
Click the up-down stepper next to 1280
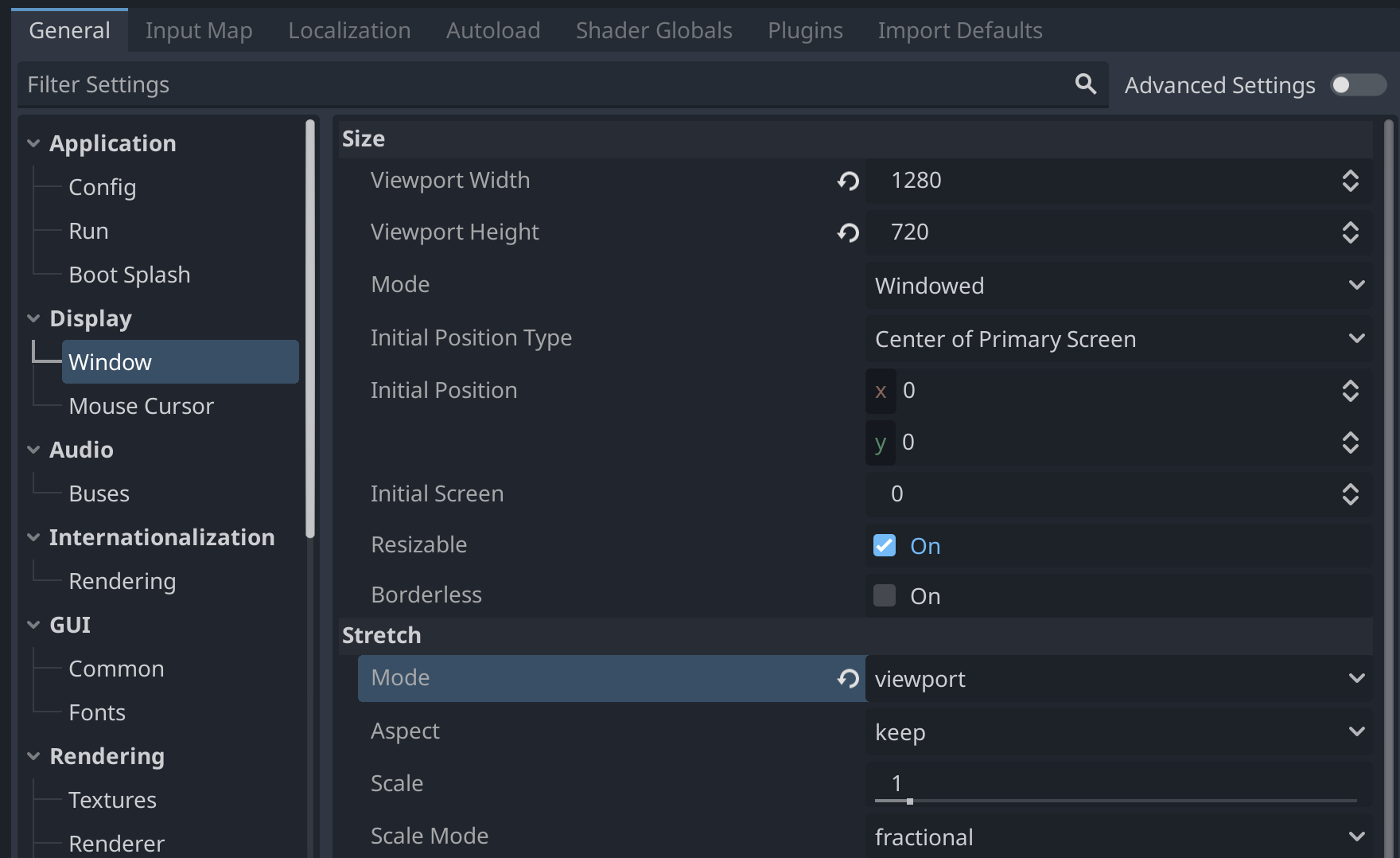click(x=1351, y=181)
